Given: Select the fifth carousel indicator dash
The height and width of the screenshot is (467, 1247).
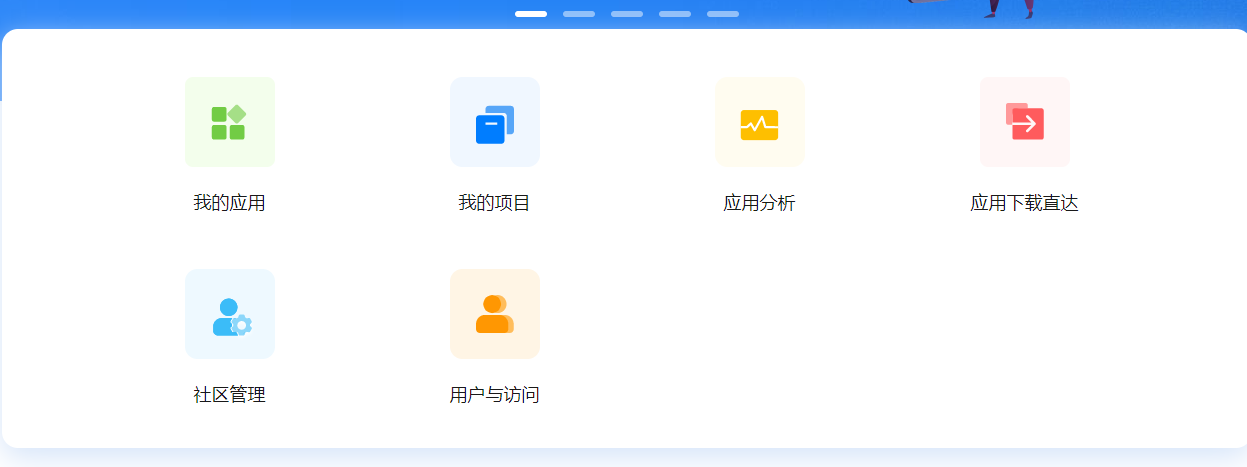Looking at the screenshot, I should (723, 14).
